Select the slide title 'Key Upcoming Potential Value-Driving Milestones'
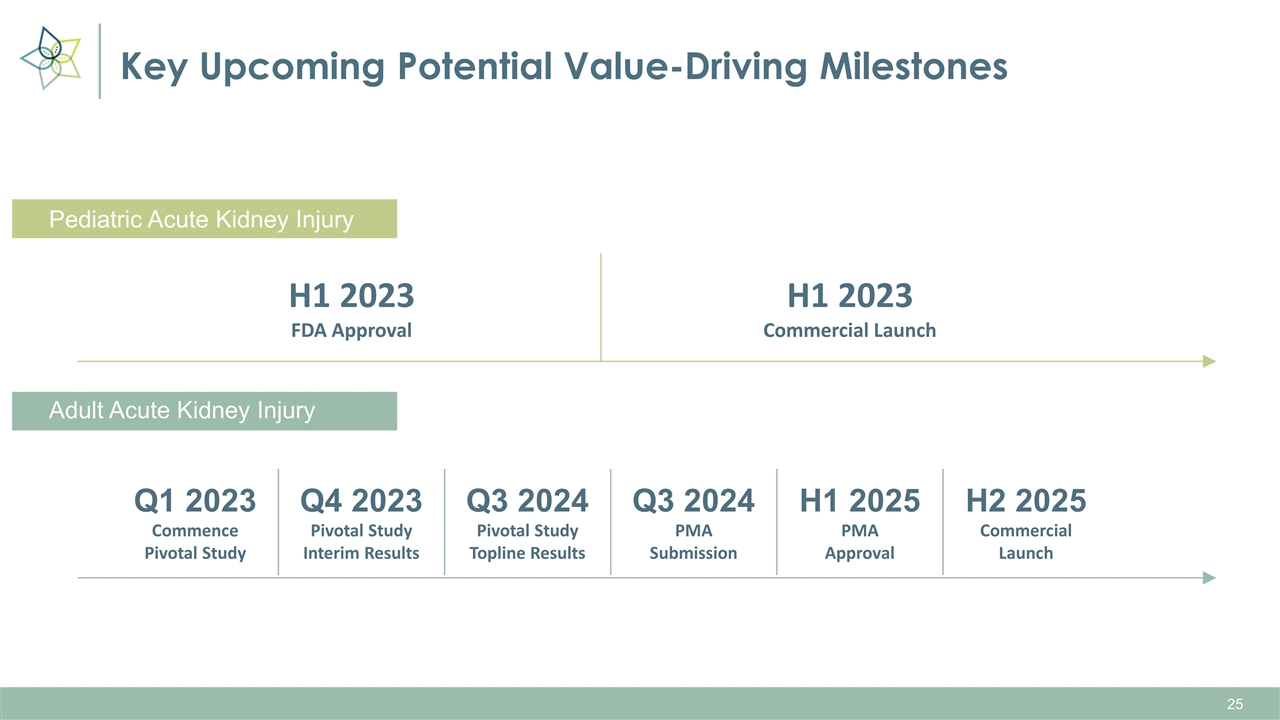 click(x=563, y=66)
